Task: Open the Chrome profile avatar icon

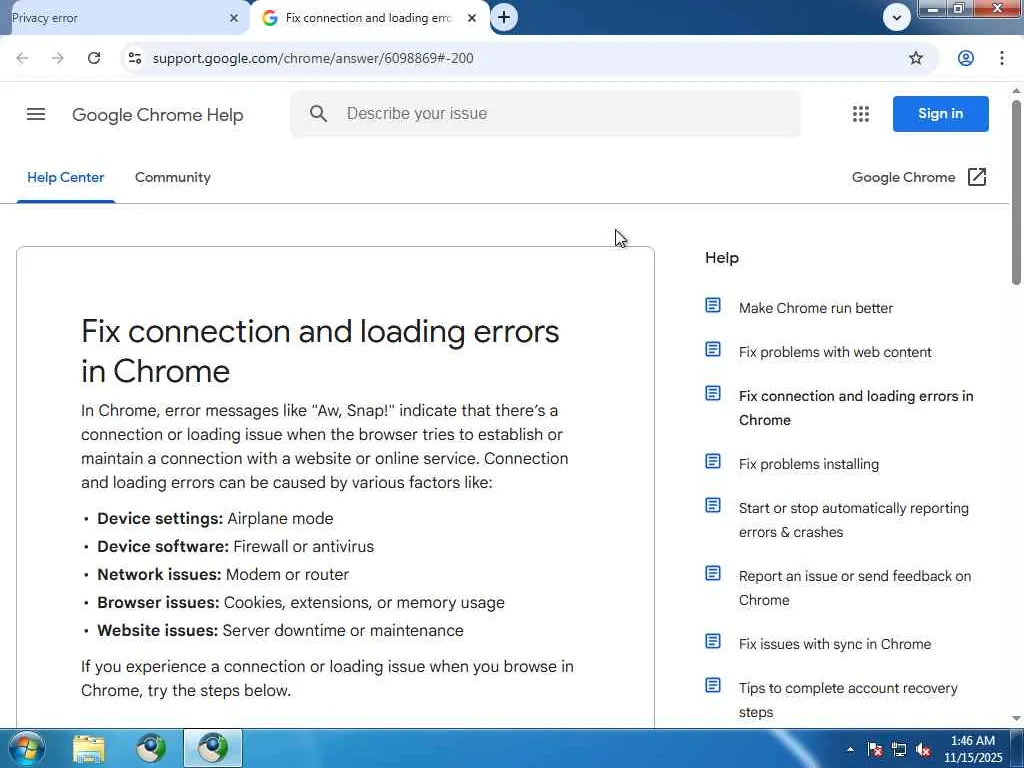Action: pos(965,58)
